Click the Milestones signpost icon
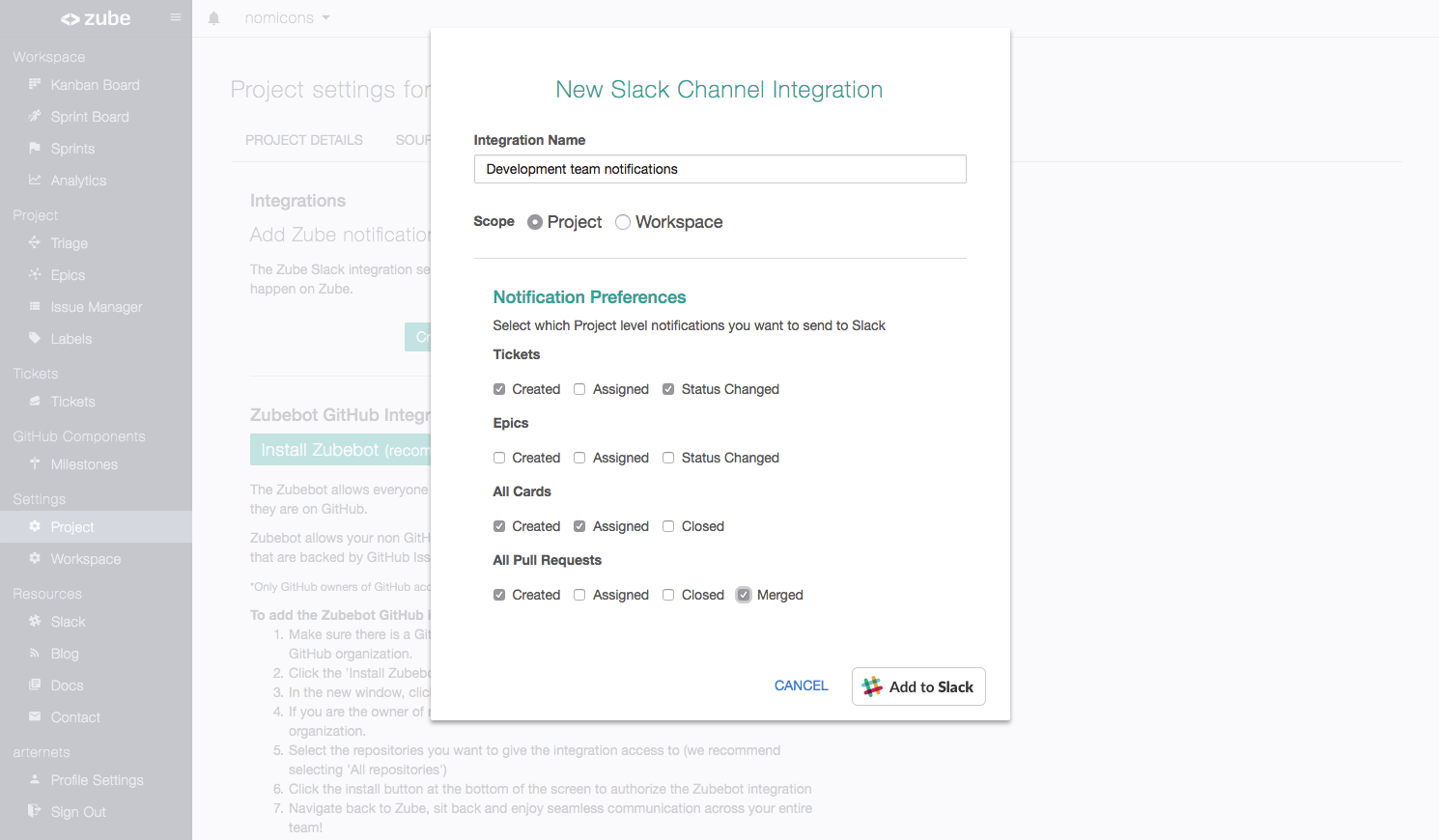Screen dimensions: 1439x840 pyautogui.click(x=35, y=463)
